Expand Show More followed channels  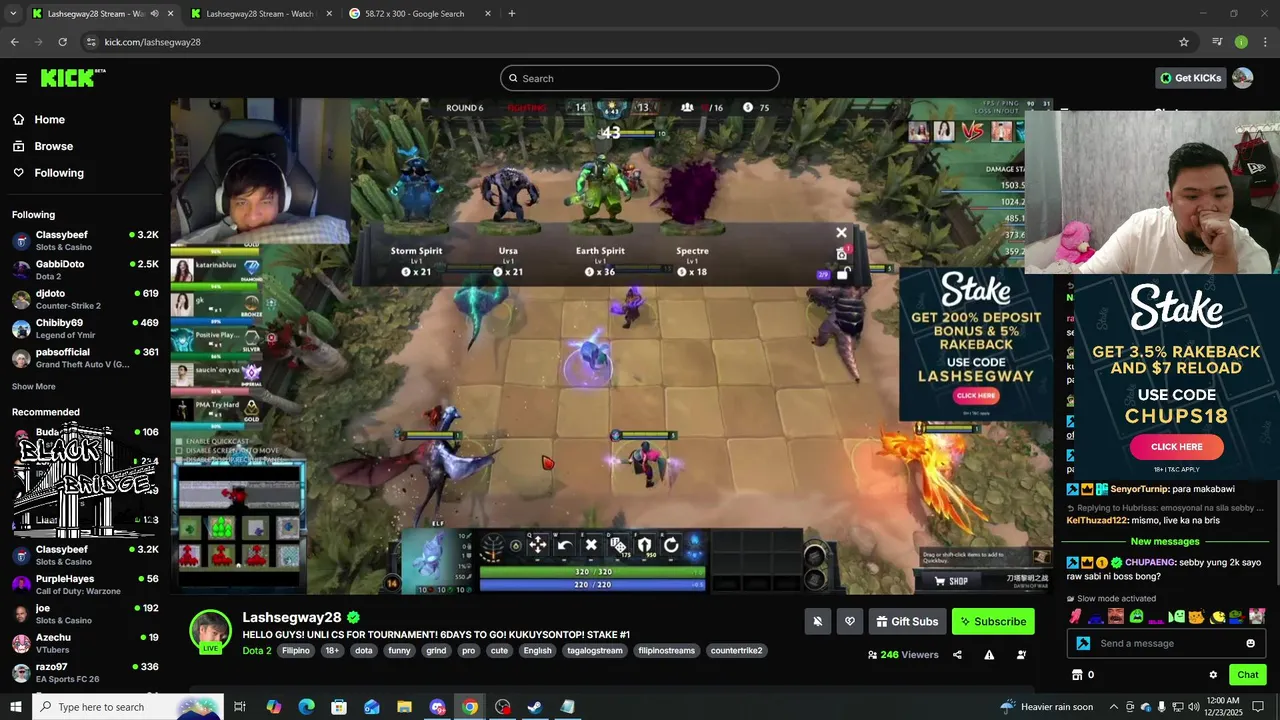(x=34, y=386)
